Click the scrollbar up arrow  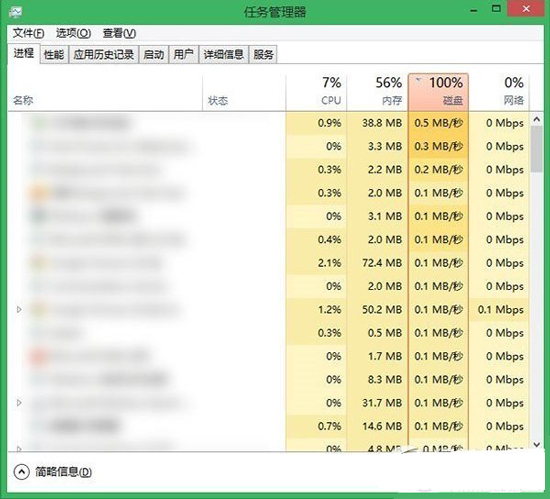pyautogui.click(x=537, y=120)
